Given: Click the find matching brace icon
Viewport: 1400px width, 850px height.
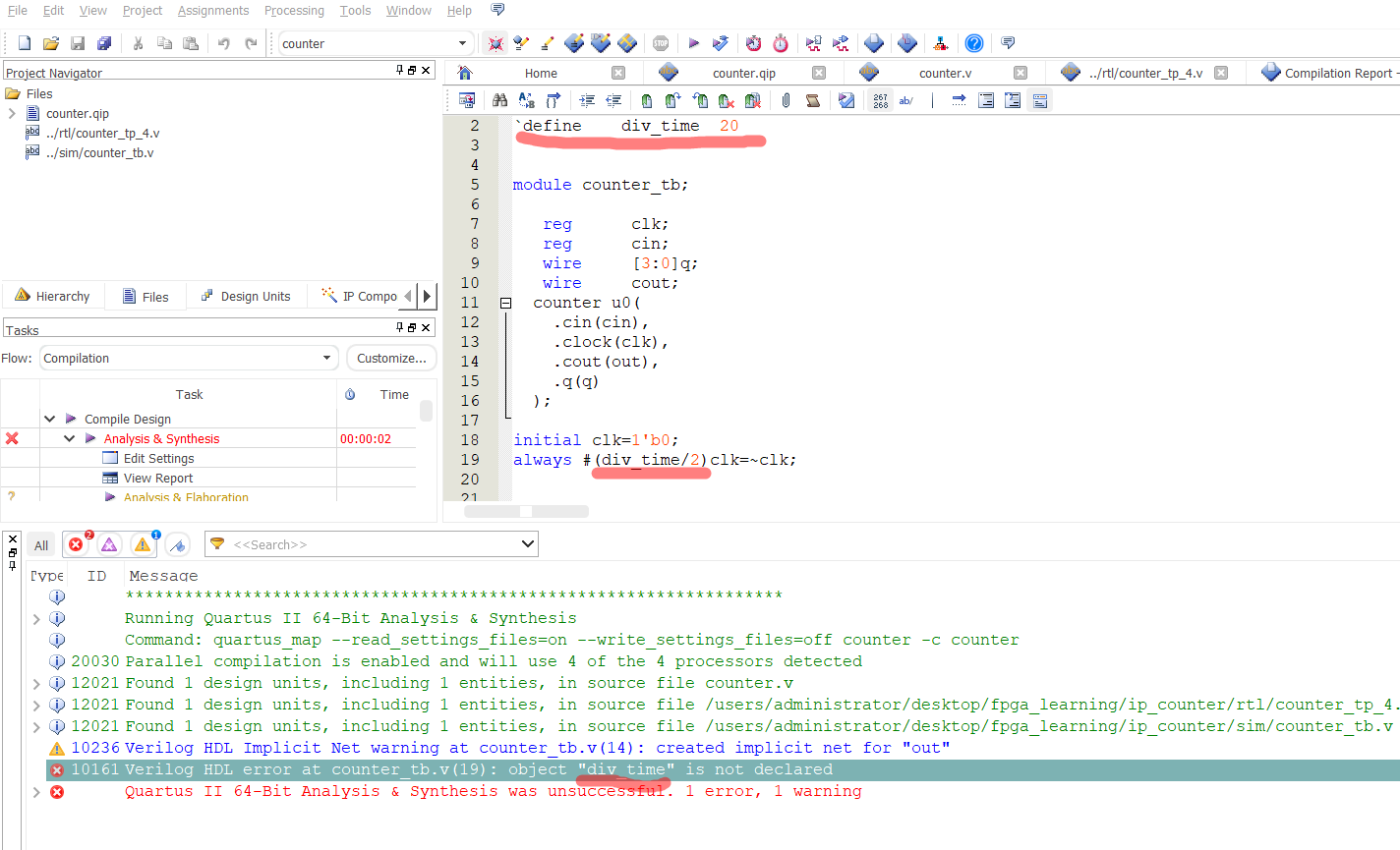Looking at the screenshot, I should (x=554, y=100).
